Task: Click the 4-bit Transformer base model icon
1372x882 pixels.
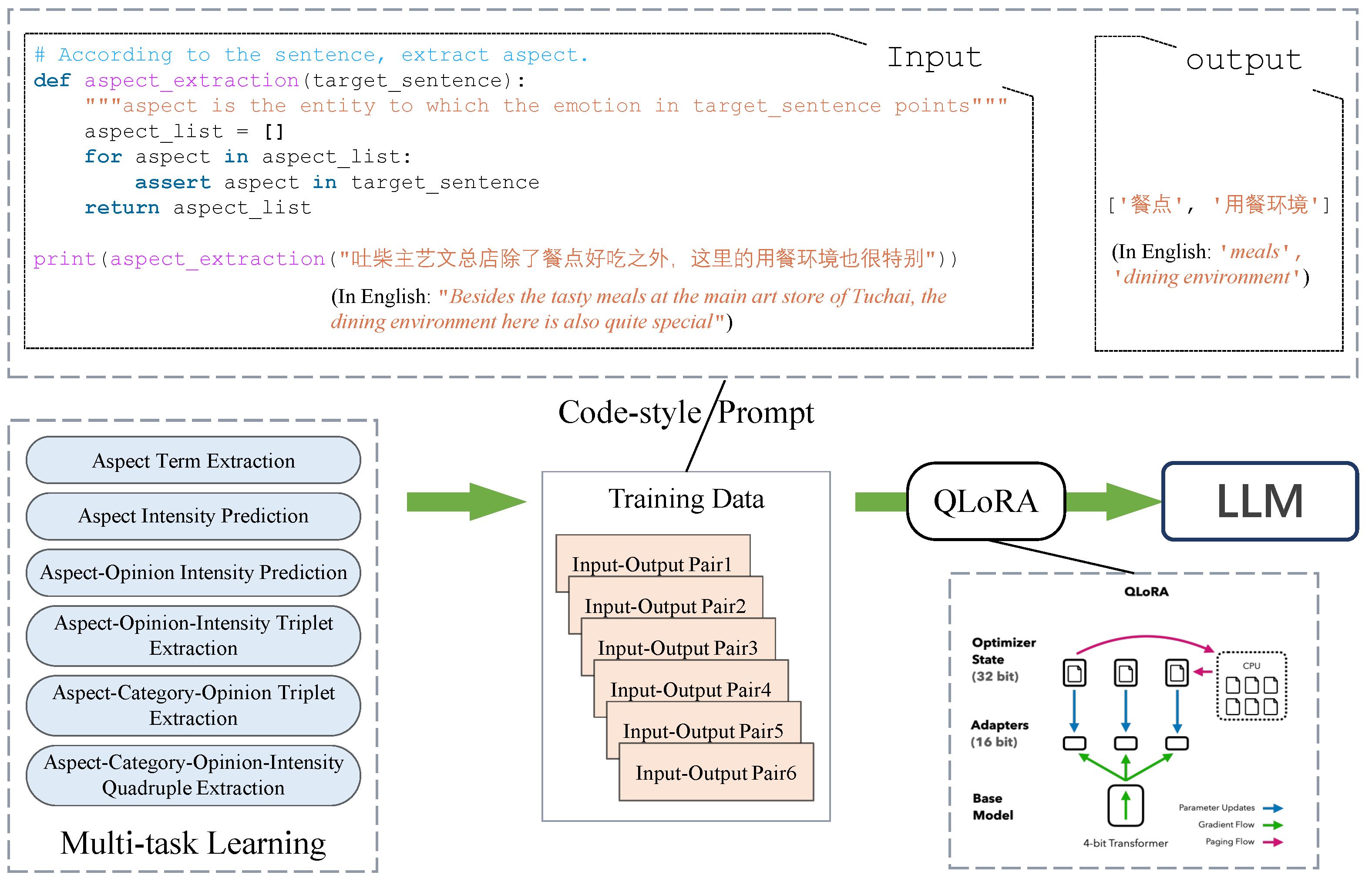Action: (x=1125, y=805)
